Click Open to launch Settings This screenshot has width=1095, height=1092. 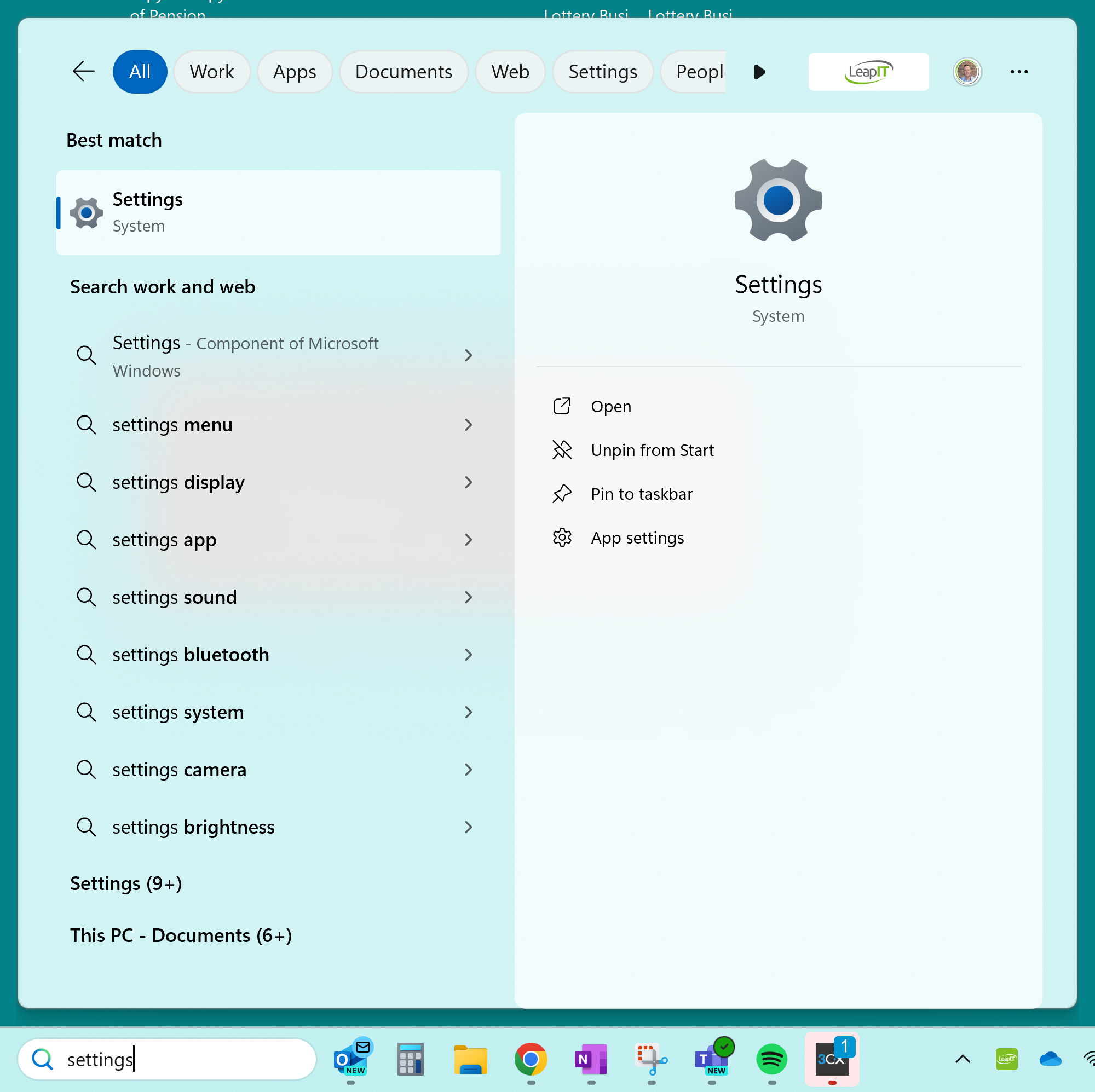[610, 406]
